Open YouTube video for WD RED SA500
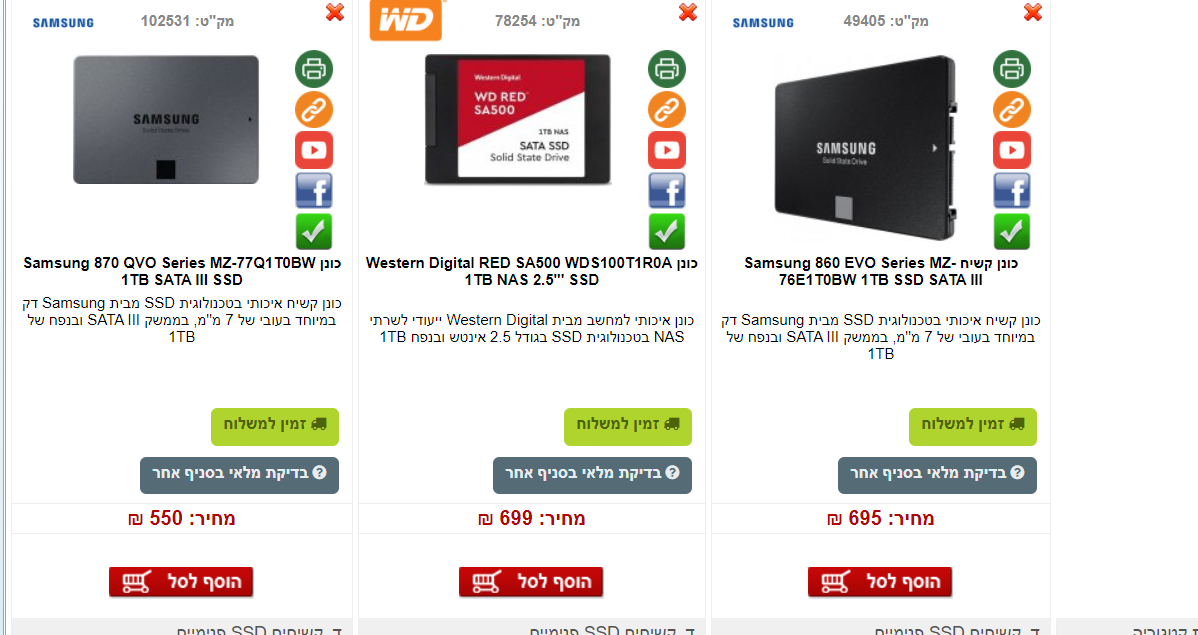Screen dimensions: 1198x635 click(x=667, y=150)
